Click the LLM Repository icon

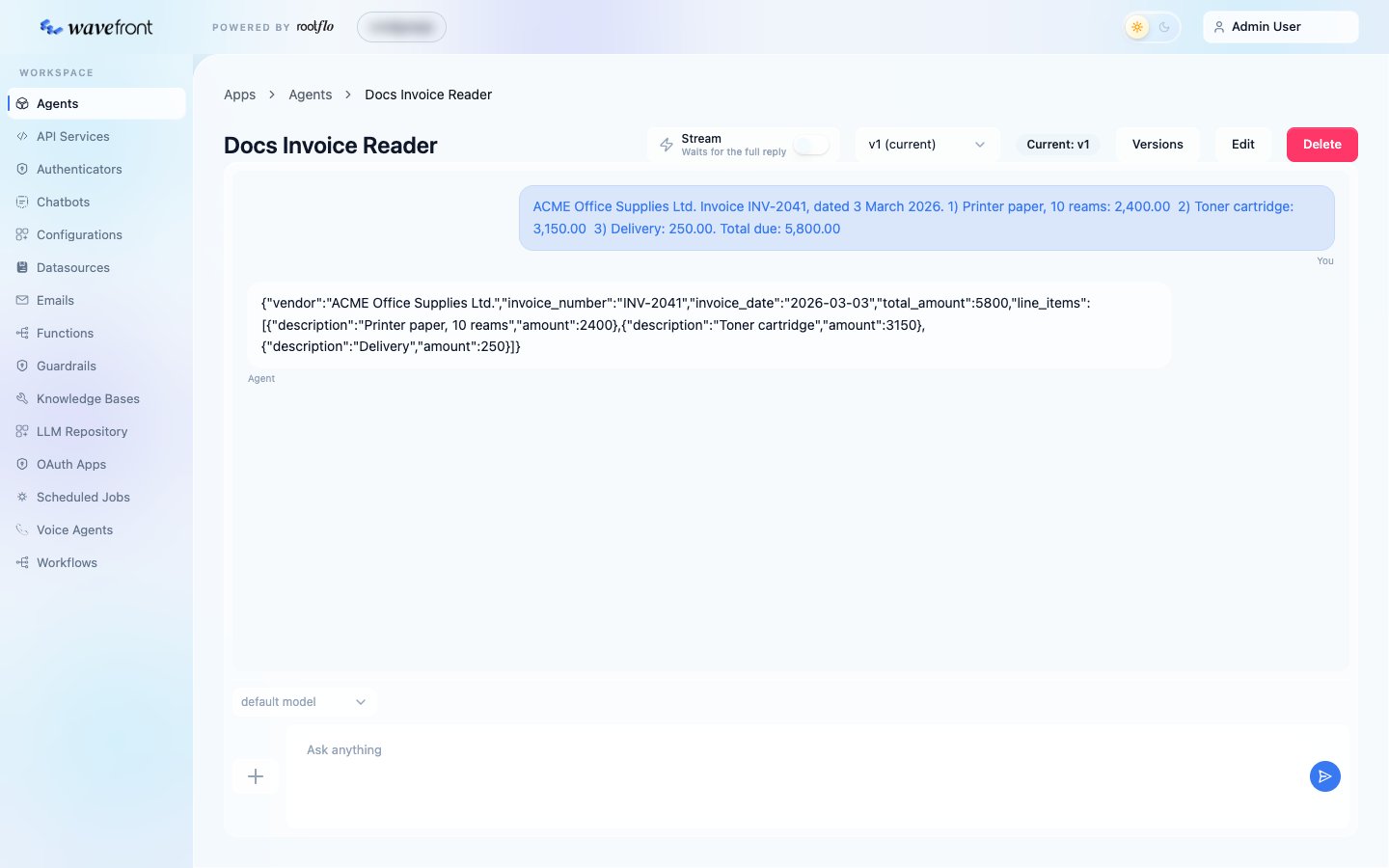(x=22, y=431)
